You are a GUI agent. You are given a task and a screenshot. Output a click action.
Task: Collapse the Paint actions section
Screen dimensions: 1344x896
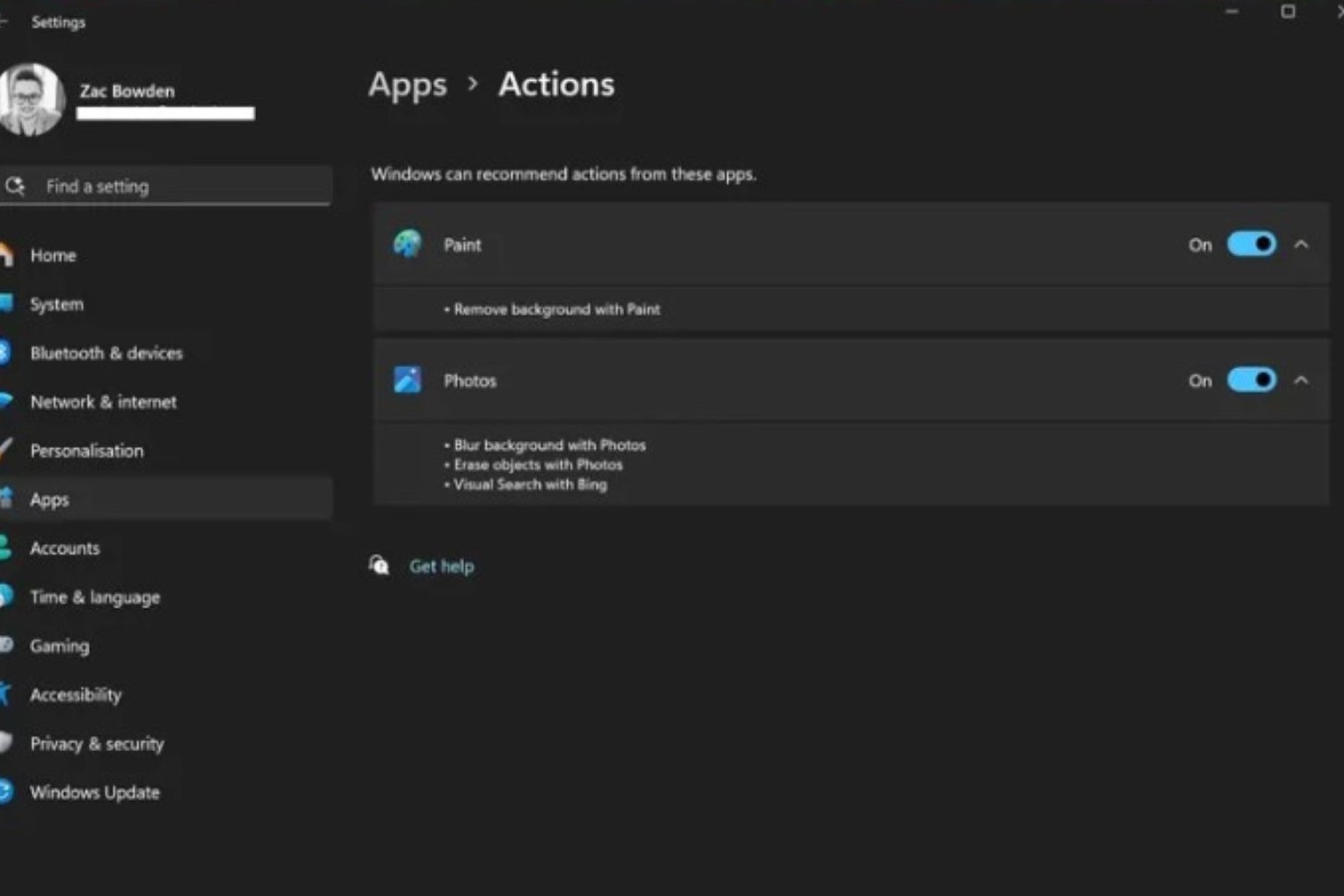pos(1301,244)
